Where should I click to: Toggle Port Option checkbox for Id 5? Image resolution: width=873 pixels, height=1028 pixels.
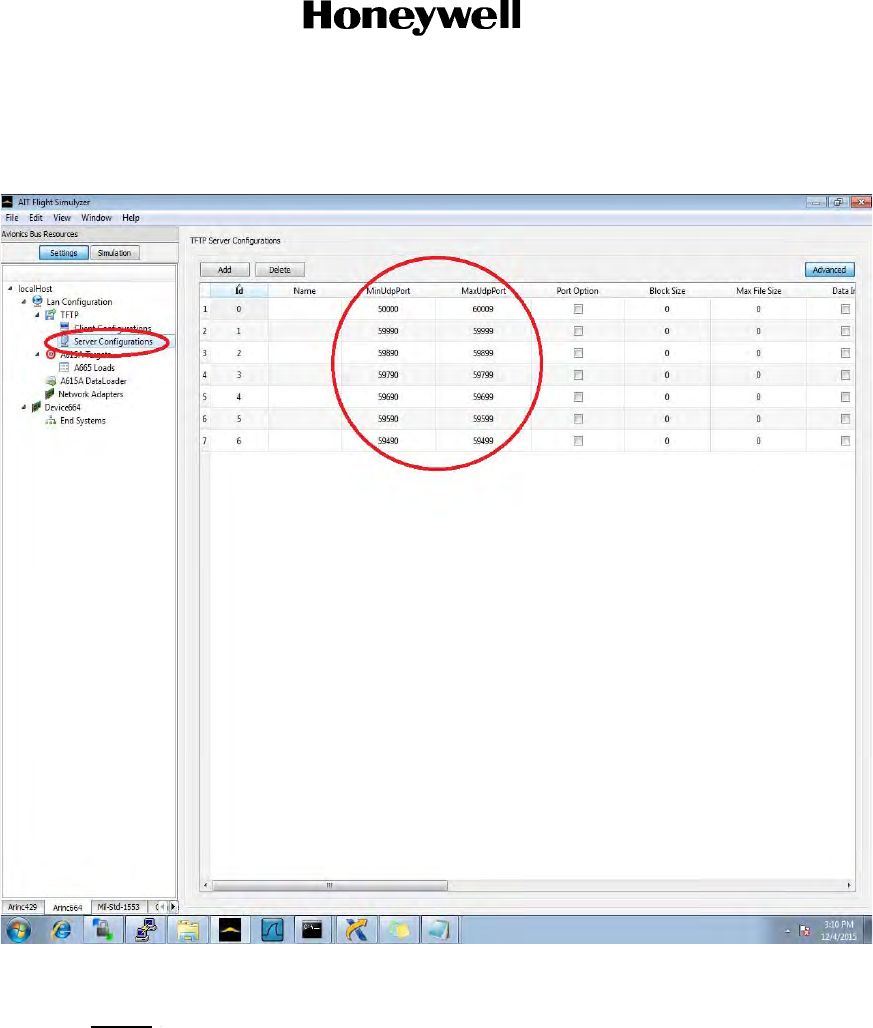click(x=578, y=419)
